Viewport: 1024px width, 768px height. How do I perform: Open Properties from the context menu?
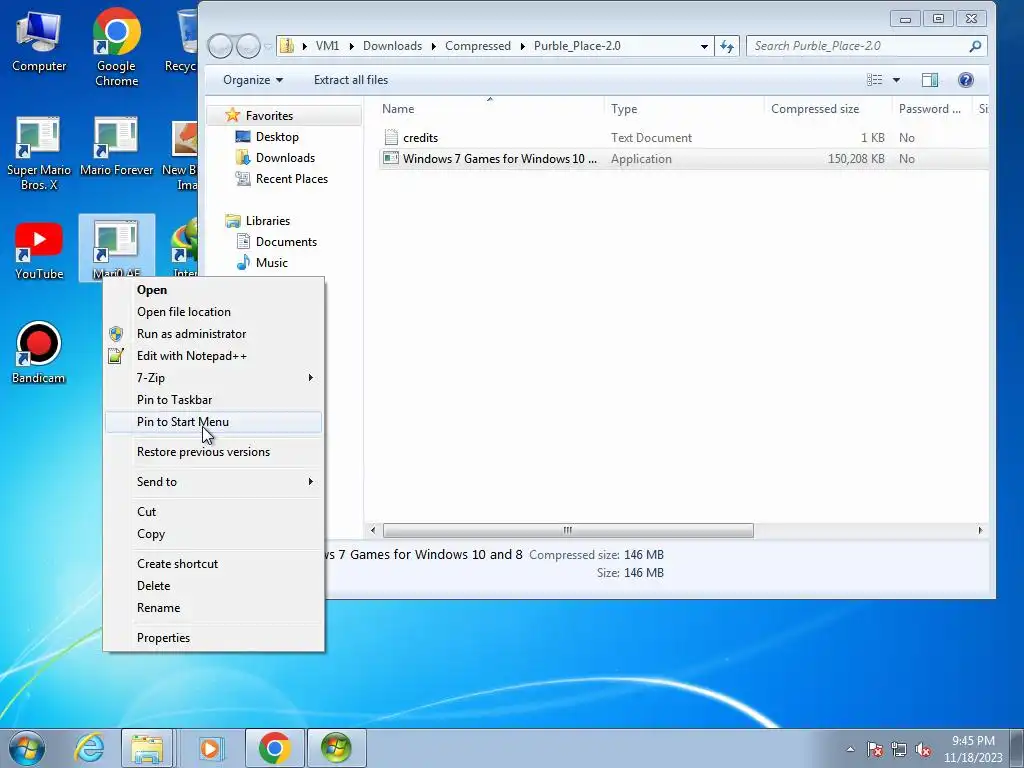214,637
